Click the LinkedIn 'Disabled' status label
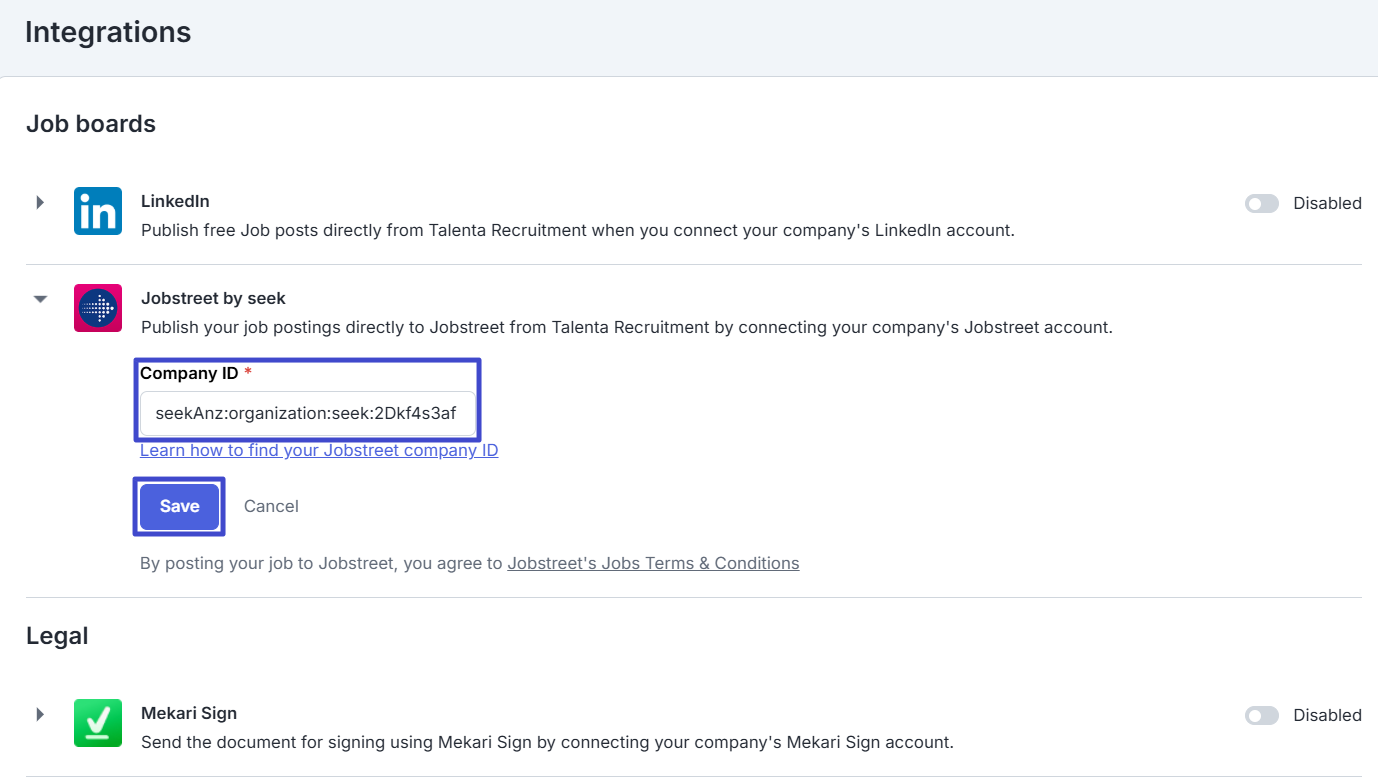Screen dimensions: 1378x779 (1327, 203)
